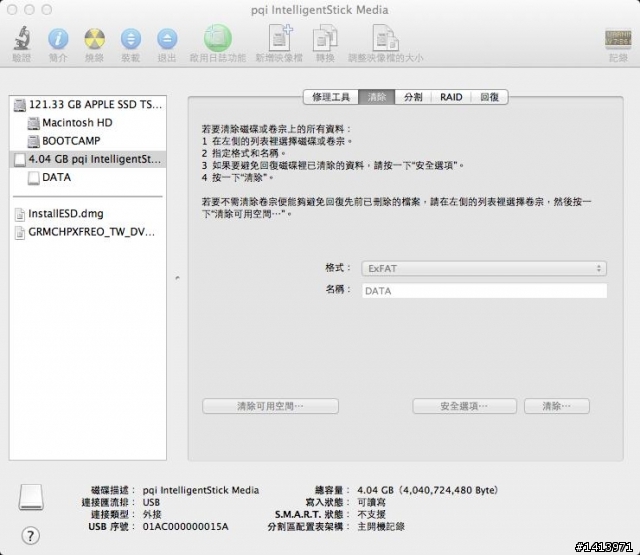Click the New Image toolbar icon

[x=280, y=38]
